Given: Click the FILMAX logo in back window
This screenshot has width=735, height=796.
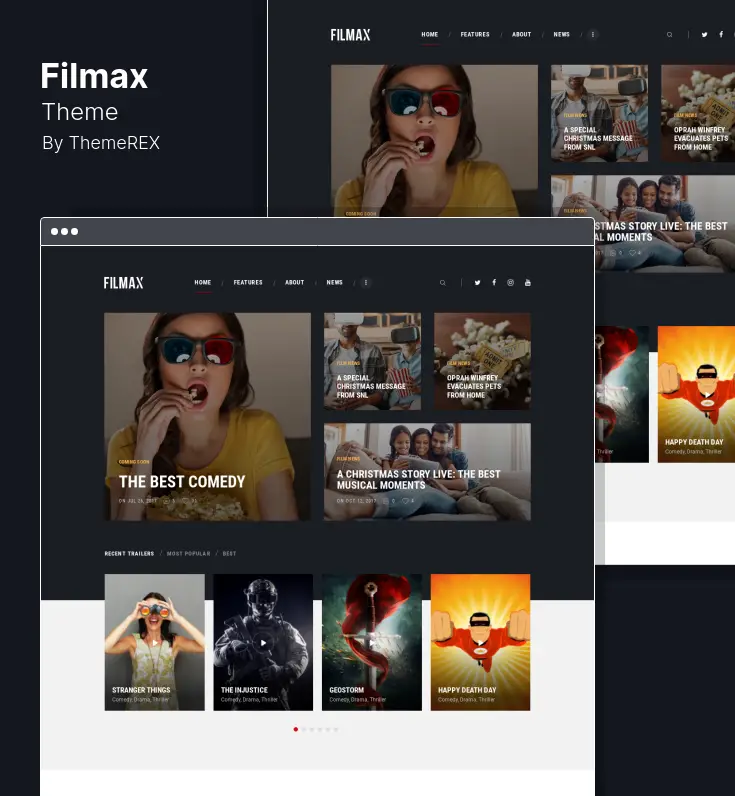Looking at the screenshot, I should click(x=350, y=35).
